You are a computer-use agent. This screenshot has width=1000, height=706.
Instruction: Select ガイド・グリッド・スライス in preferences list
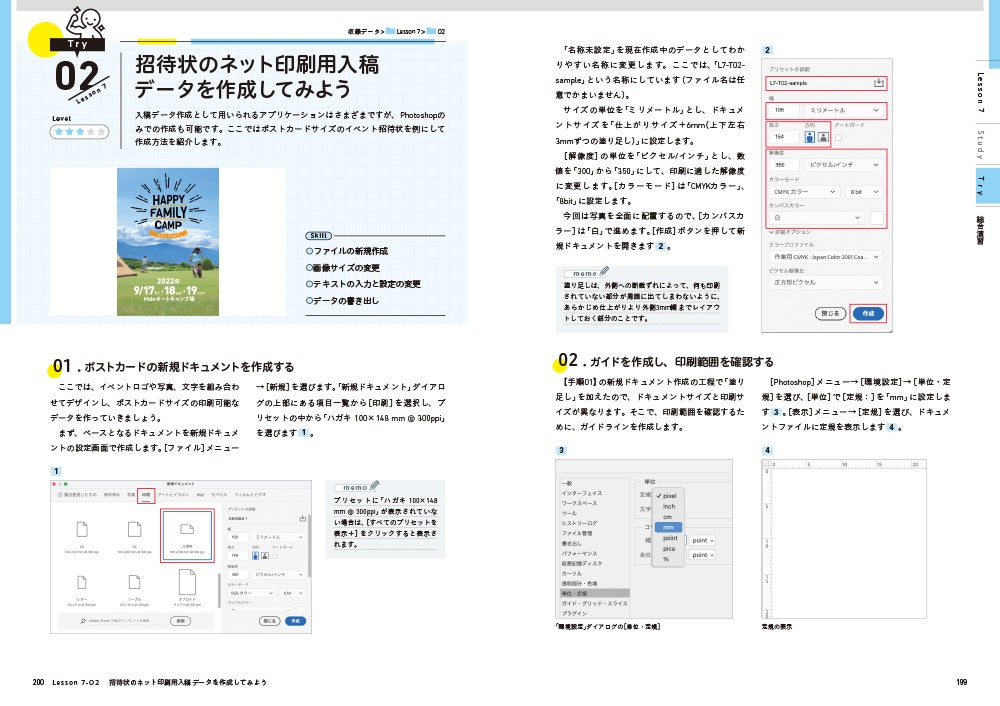(594, 603)
